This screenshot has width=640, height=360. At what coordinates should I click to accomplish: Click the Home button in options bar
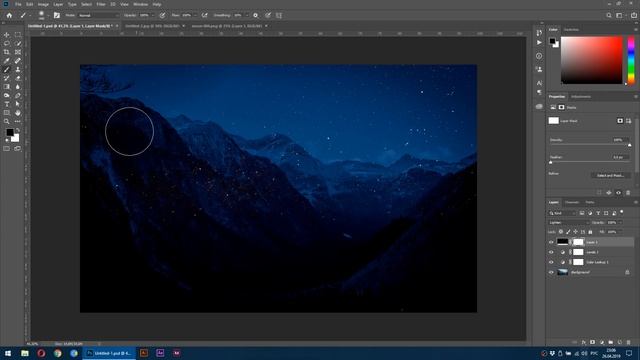point(9,16)
